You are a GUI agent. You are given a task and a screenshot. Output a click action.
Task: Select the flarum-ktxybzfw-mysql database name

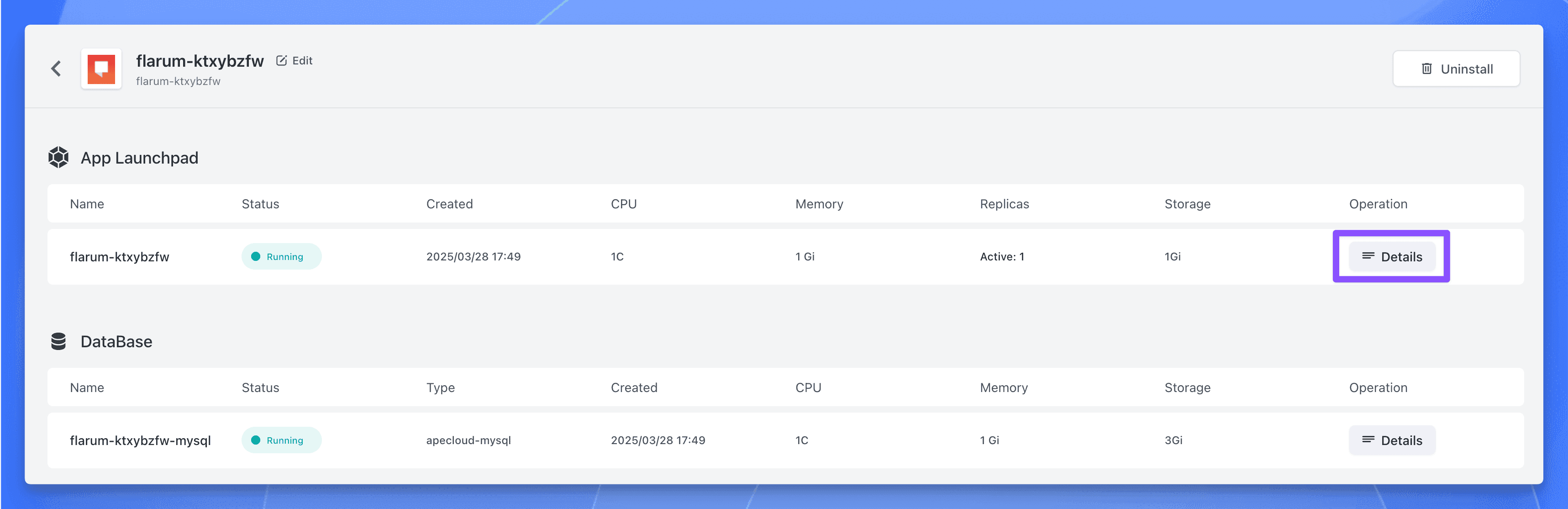coord(140,440)
